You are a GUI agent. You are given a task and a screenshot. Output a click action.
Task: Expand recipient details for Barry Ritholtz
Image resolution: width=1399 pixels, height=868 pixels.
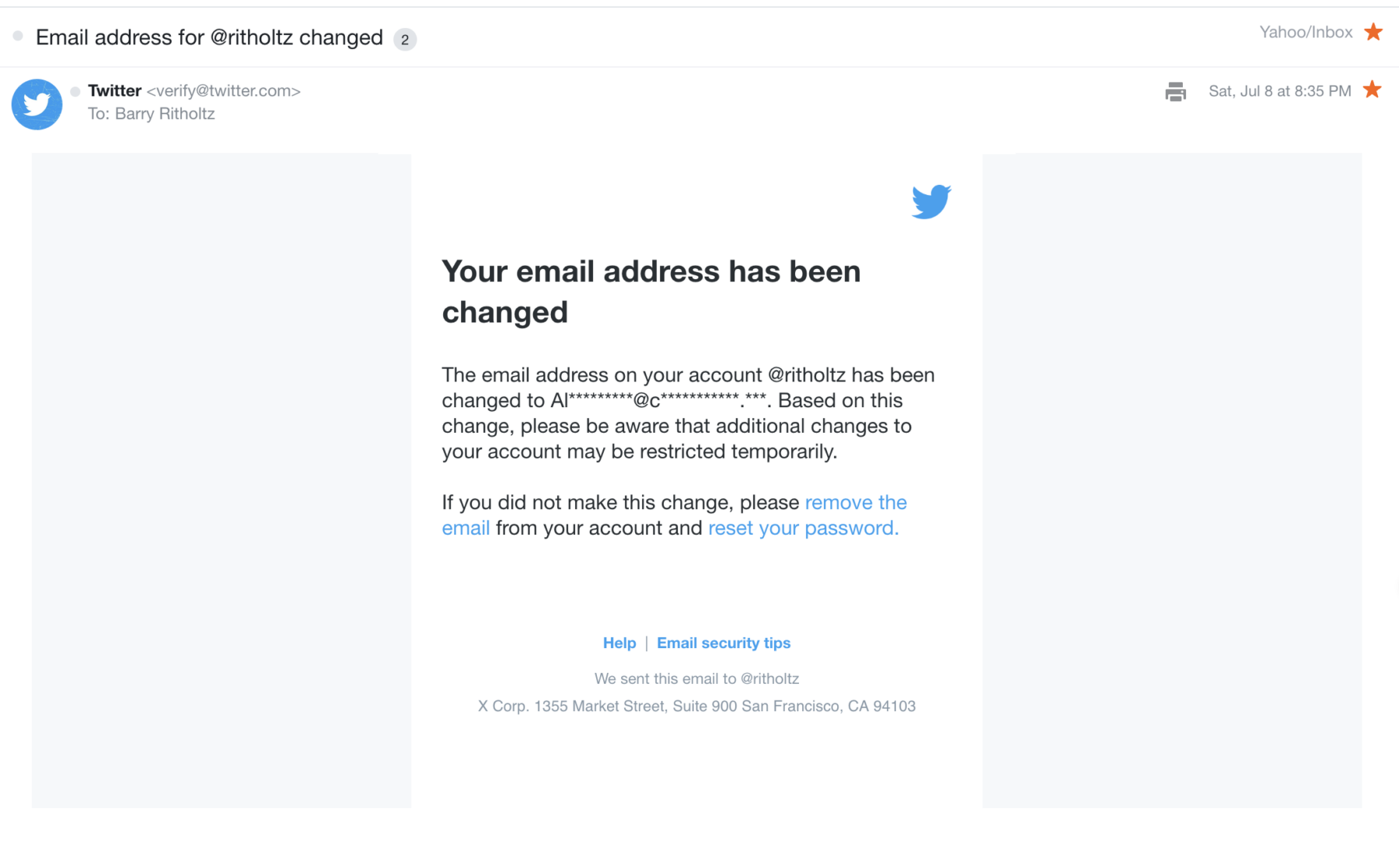click(x=164, y=114)
